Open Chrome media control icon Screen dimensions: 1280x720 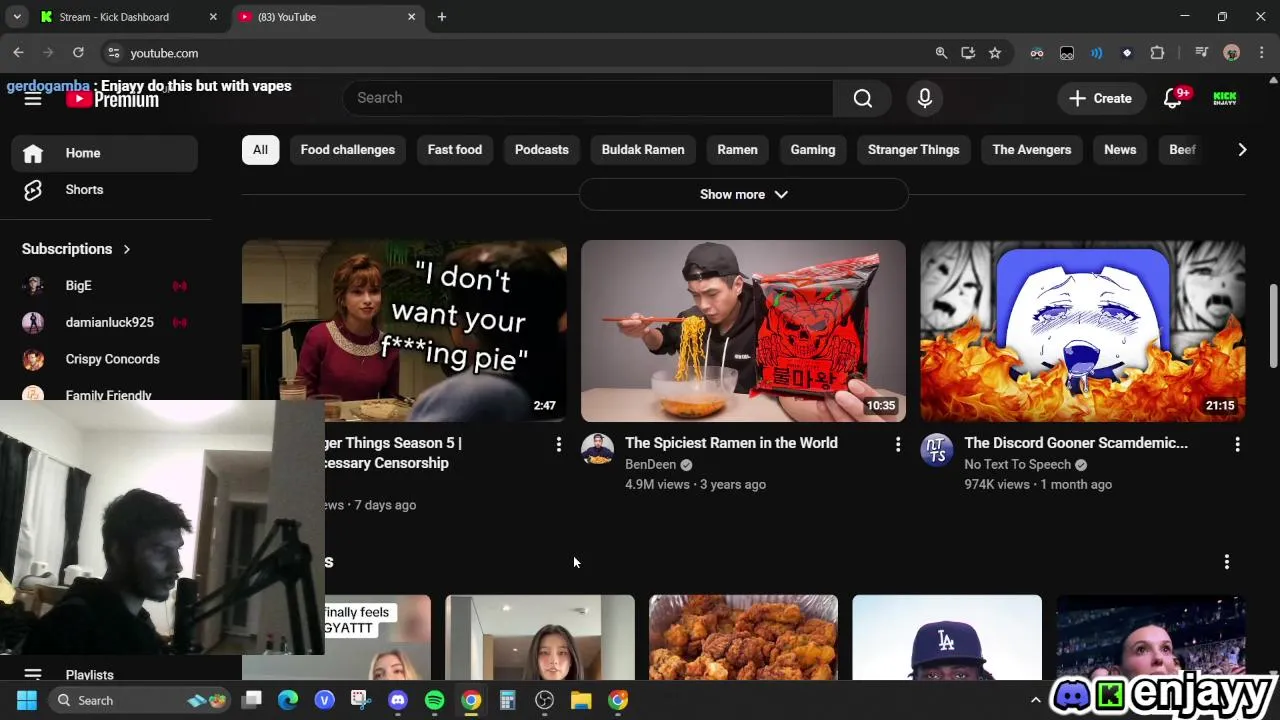1202,53
